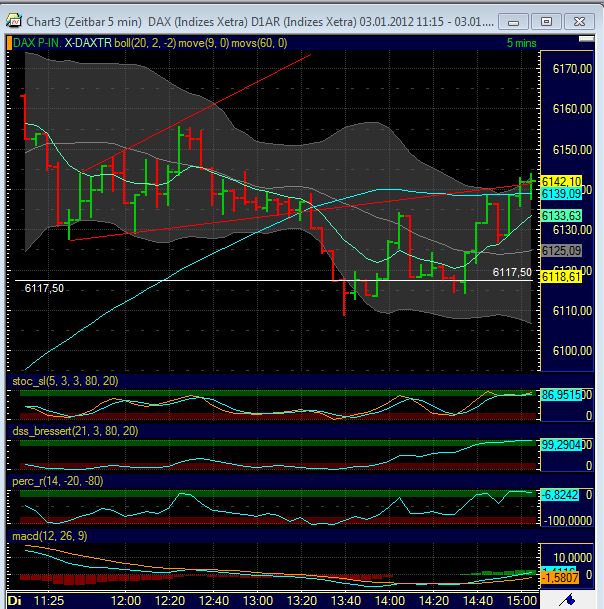Click the 6100,00 price axis label
The height and width of the screenshot is (609, 604).
[x=572, y=351]
